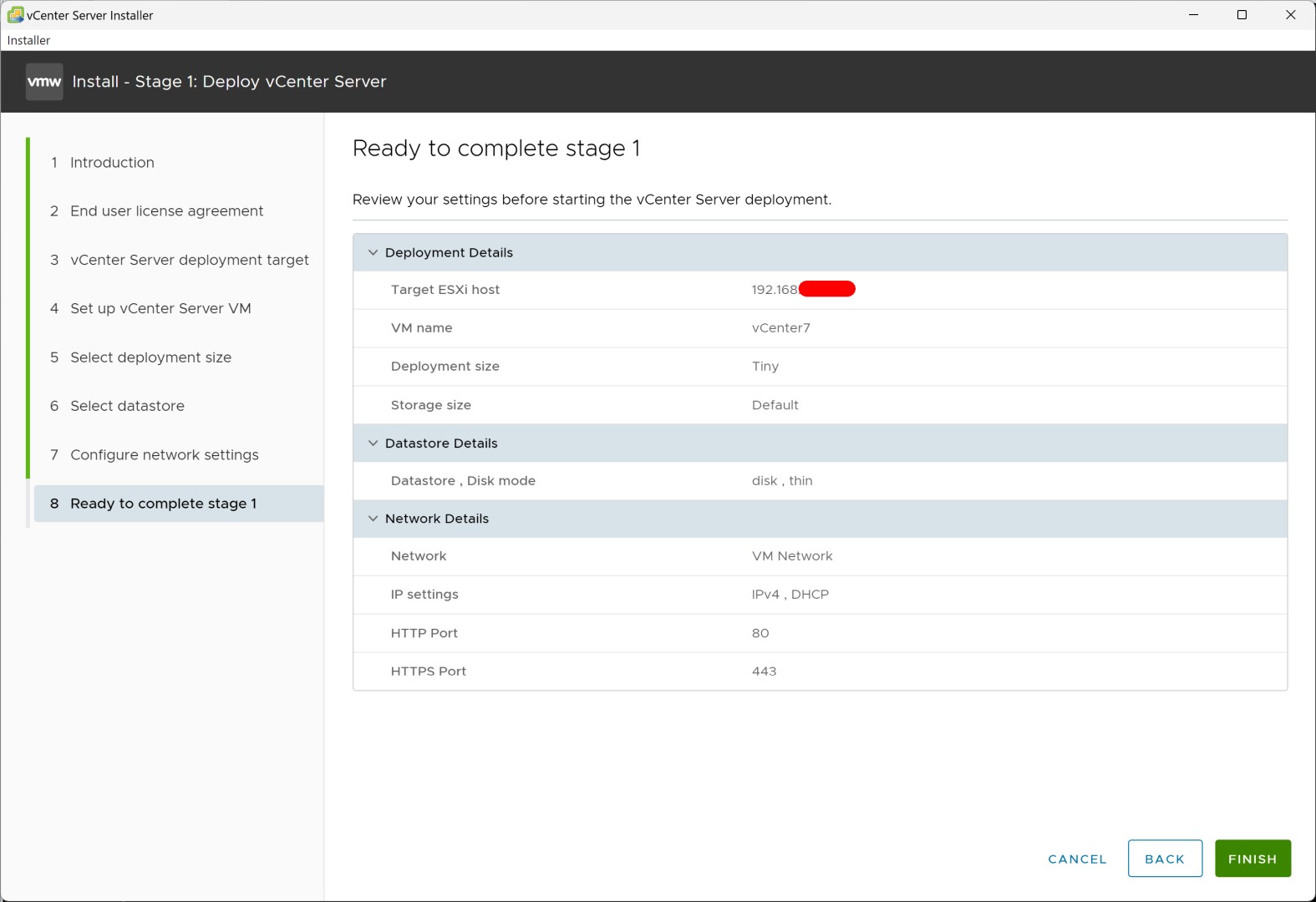Click the 'IPv4 , DHCP' IP settings value
Viewport: 1316px width, 902px height.
(x=790, y=595)
